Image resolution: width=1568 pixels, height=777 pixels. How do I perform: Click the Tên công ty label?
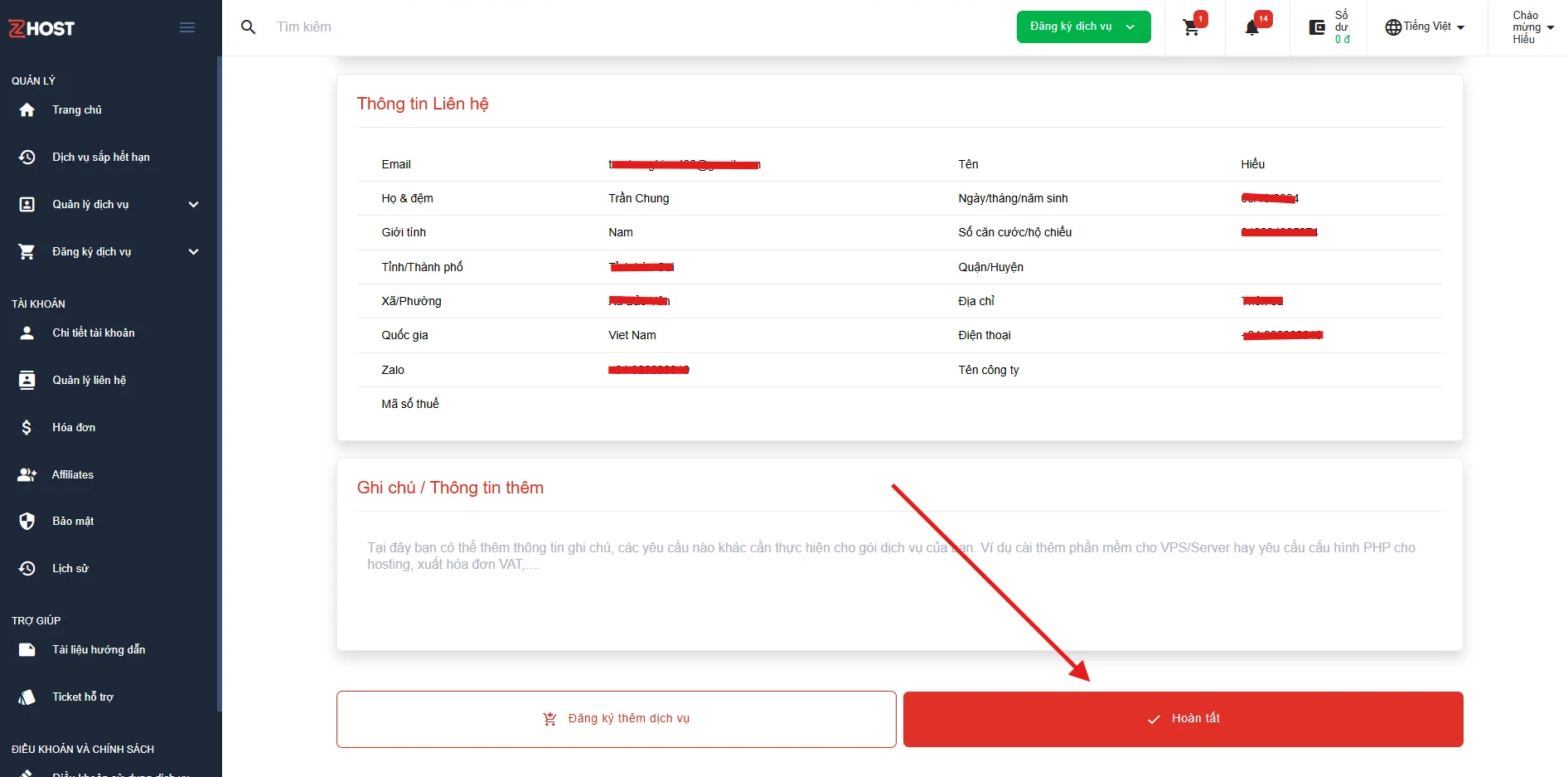989,370
